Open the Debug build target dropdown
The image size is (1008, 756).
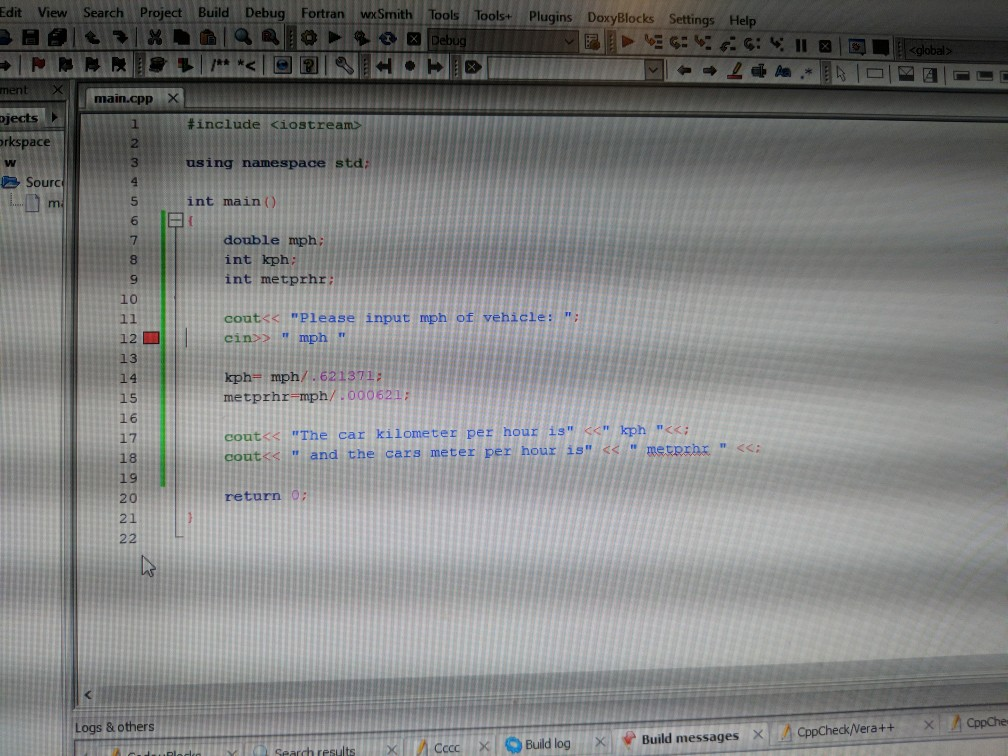571,41
